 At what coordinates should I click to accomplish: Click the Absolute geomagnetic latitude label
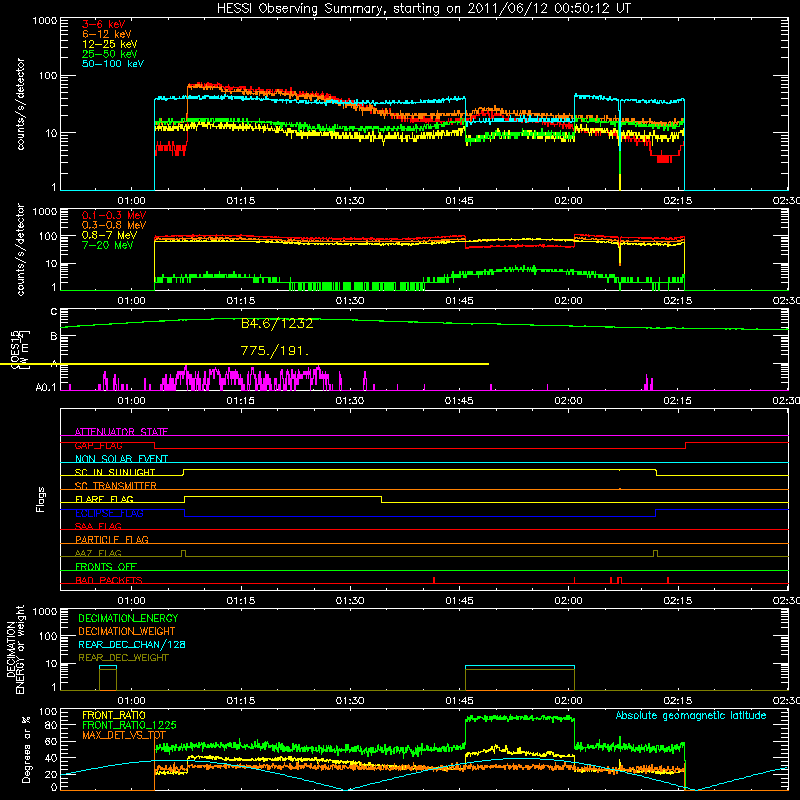(x=691, y=715)
